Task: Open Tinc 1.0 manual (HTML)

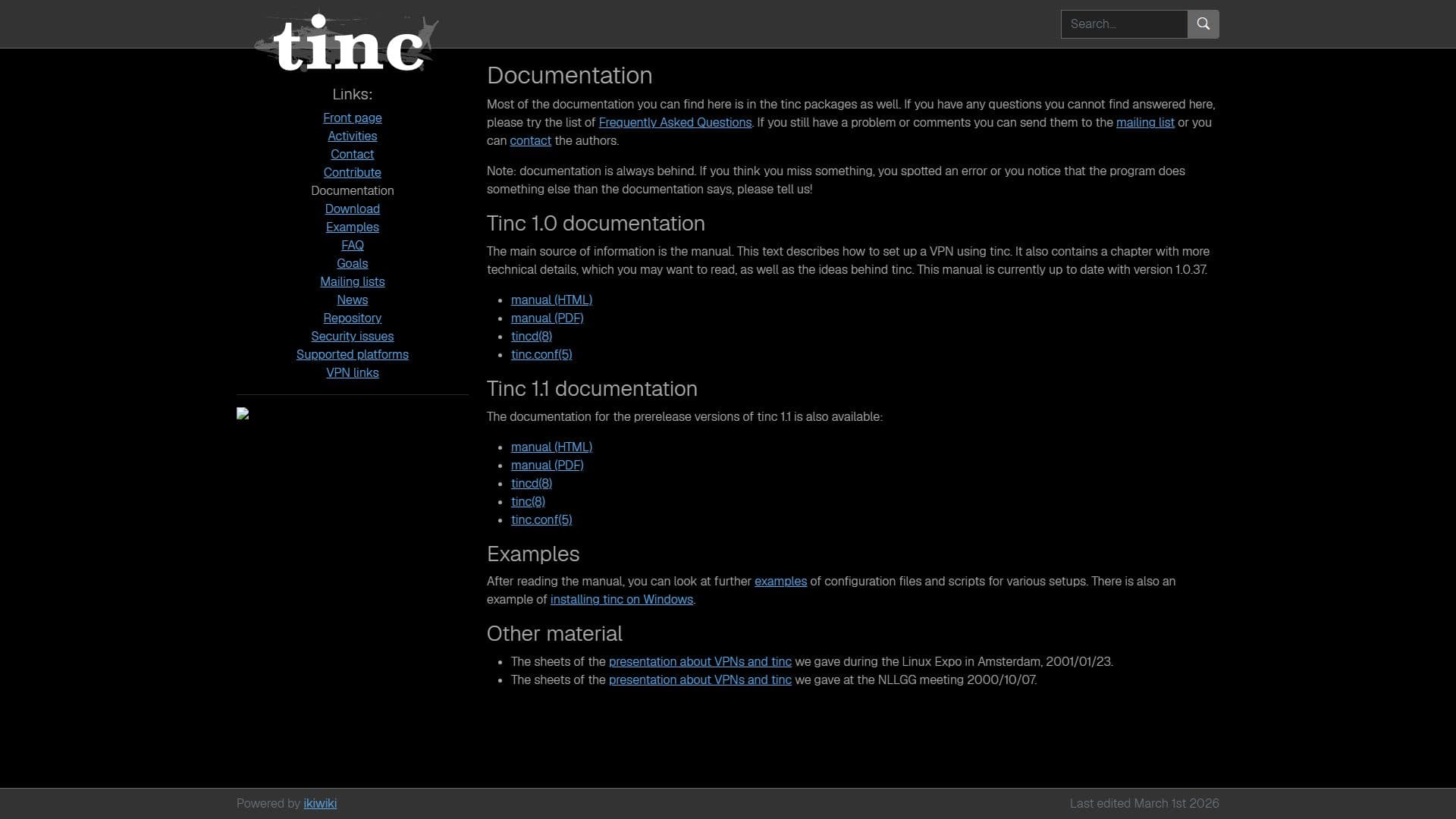Action: coord(551,300)
